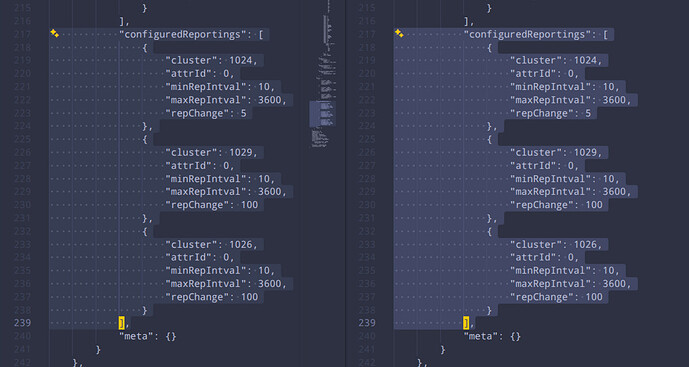Click "repChange": 100 on left pane line 230
The width and height of the screenshot is (689, 367).
pyautogui.click(x=211, y=205)
